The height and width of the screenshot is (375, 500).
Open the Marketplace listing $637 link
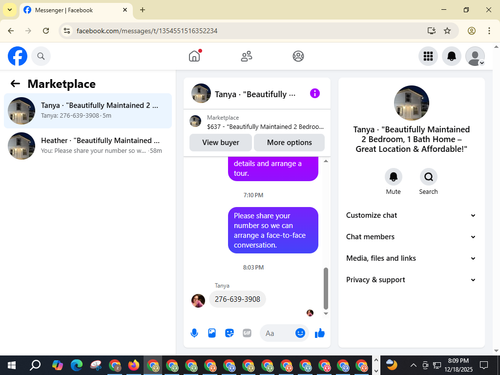tap(257, 122)
